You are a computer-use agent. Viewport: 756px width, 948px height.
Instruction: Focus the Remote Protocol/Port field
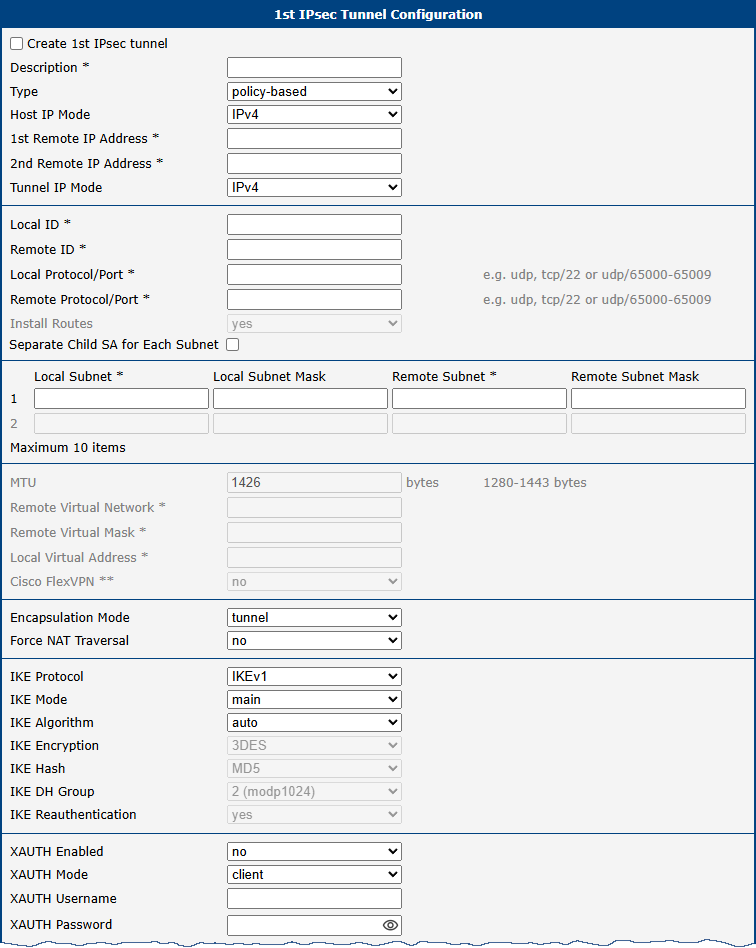314,299
